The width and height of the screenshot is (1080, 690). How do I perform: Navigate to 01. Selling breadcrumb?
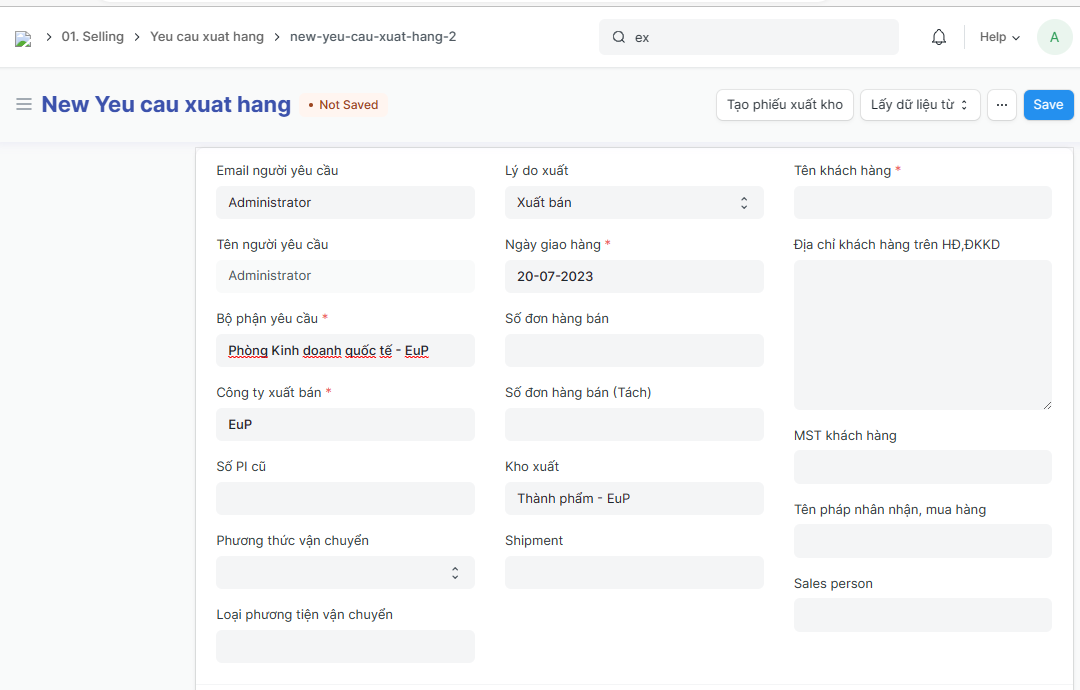click(92, 37)
